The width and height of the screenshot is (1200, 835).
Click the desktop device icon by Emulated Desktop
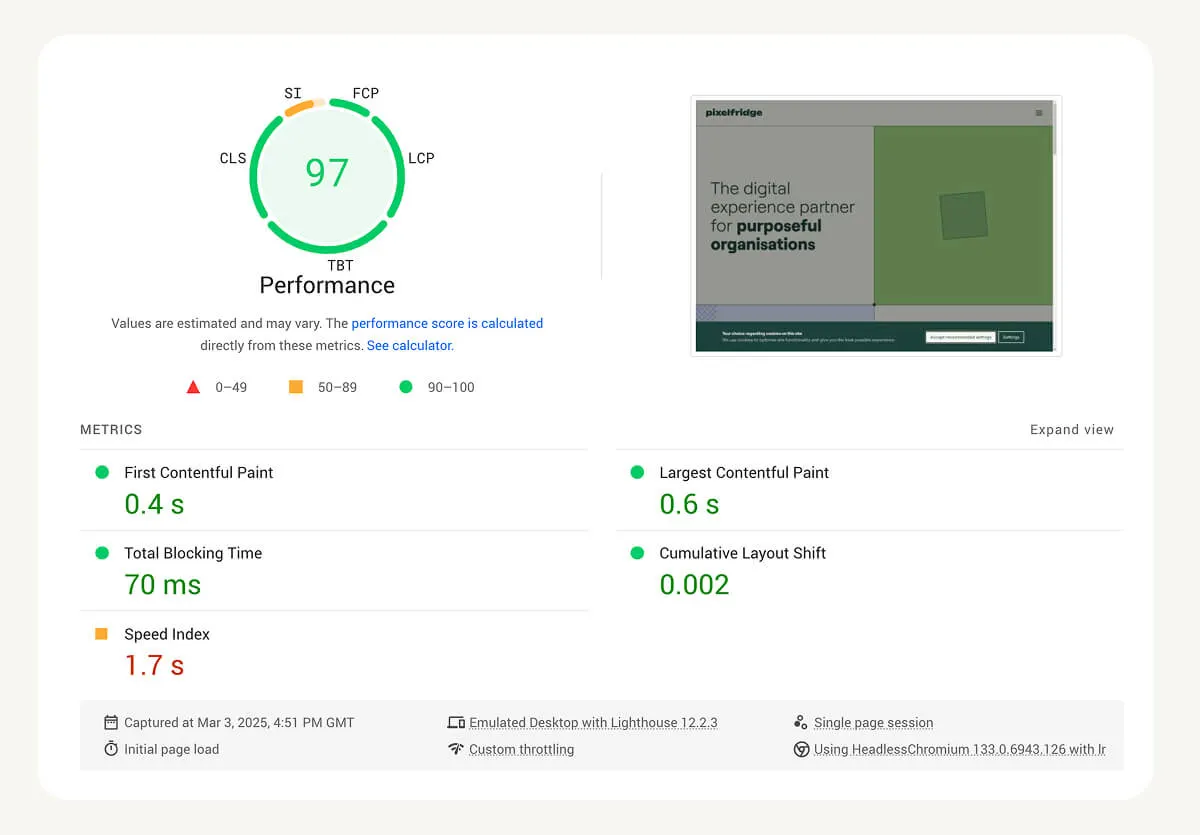(x=456, y=722)
